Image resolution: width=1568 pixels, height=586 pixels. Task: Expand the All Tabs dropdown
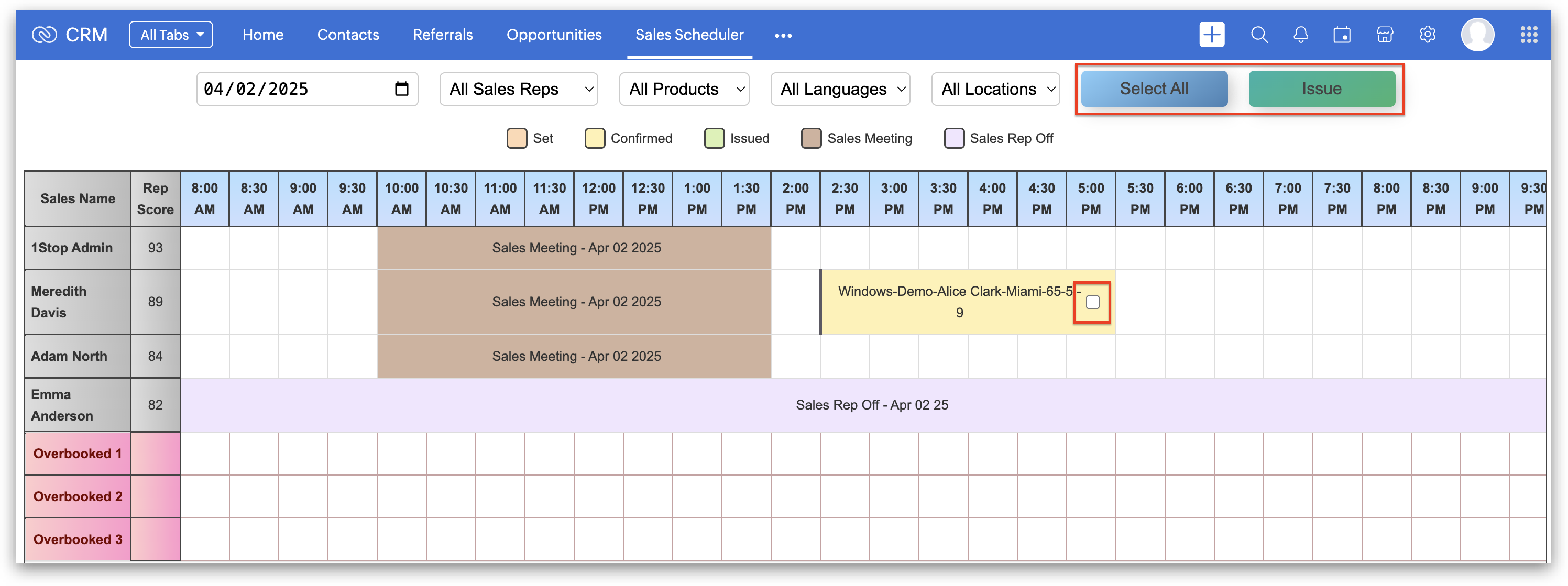(x=171, y=35)
